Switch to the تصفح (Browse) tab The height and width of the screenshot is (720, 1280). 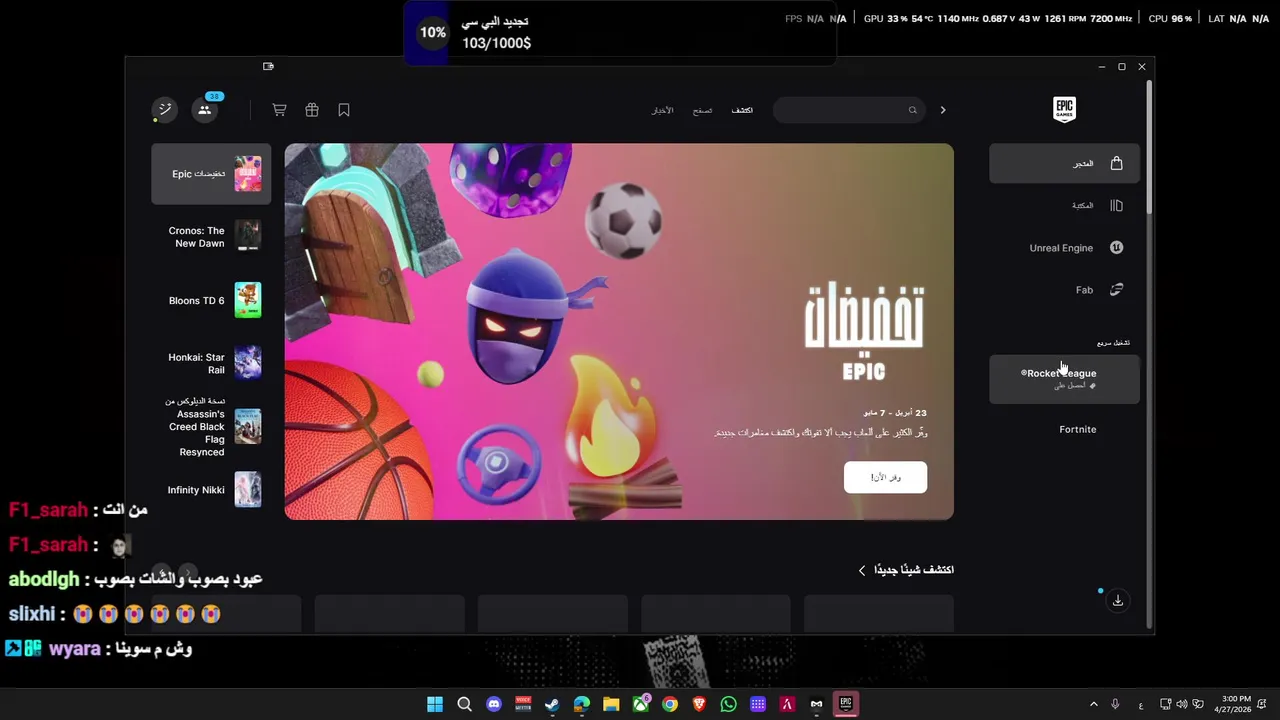pos(703,110)
